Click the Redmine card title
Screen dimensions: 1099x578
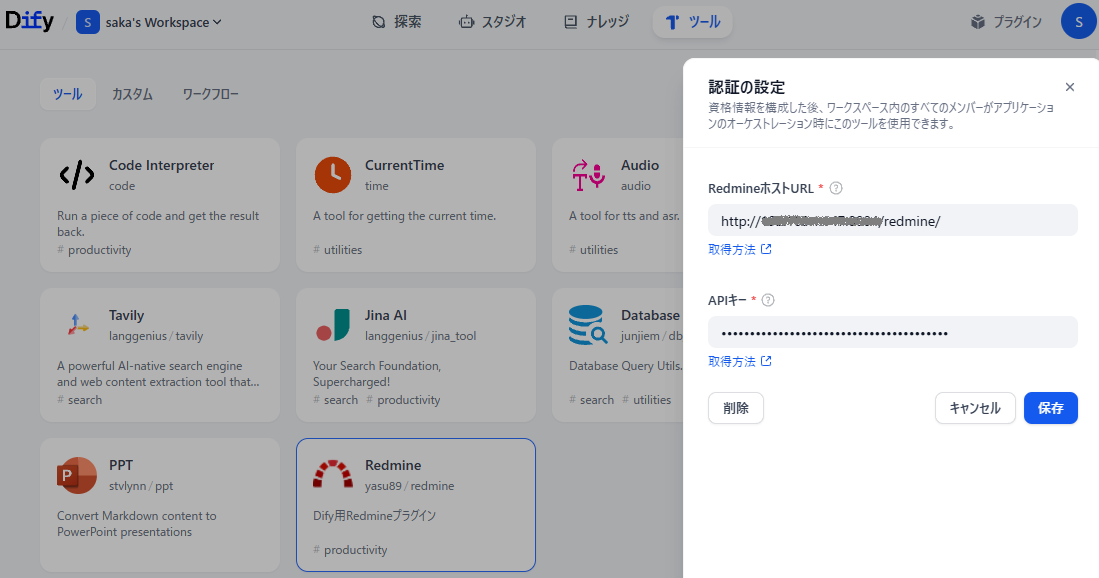tap(392, 465)
